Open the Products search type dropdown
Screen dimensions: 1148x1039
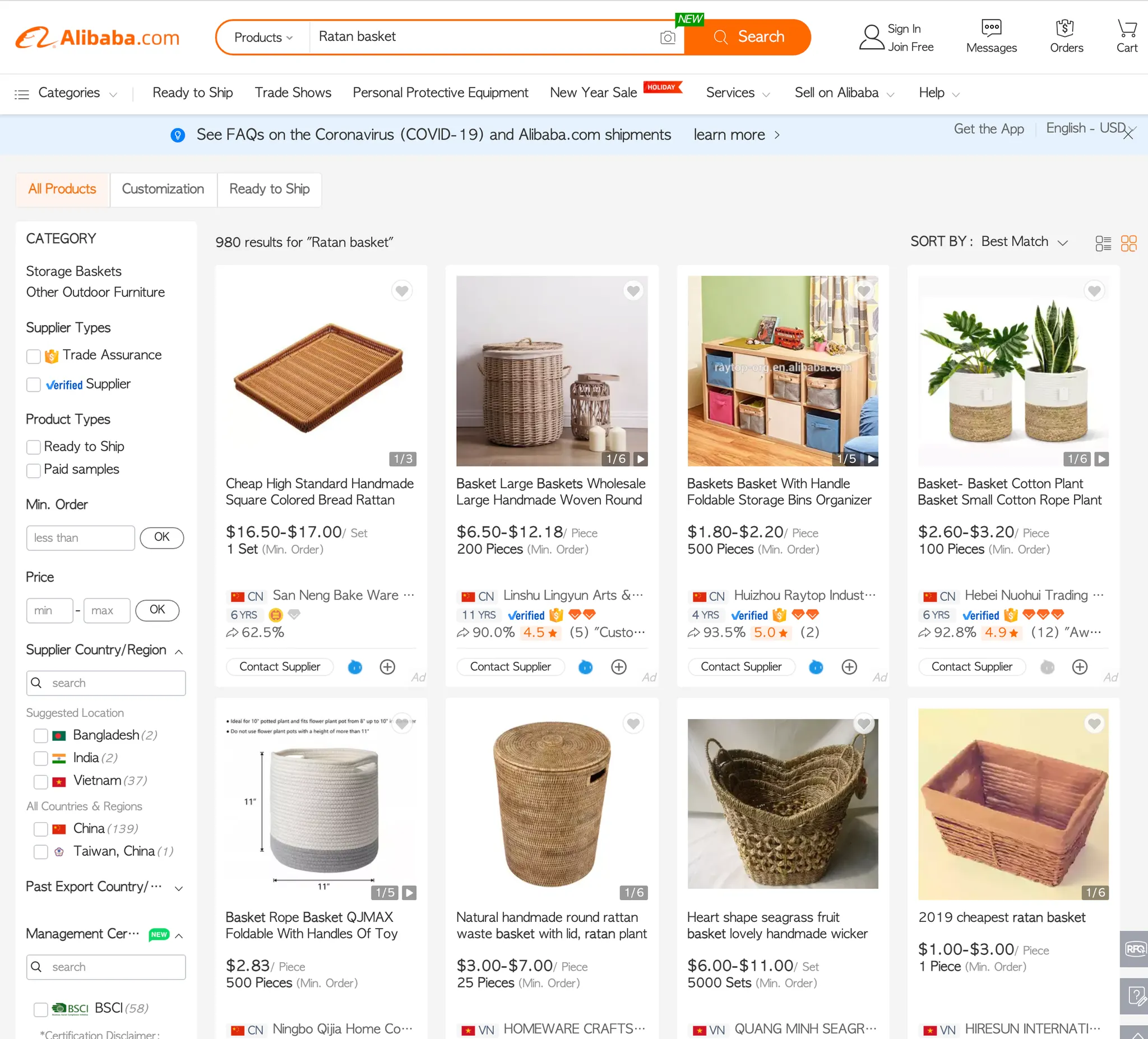(x=263, y=38)
